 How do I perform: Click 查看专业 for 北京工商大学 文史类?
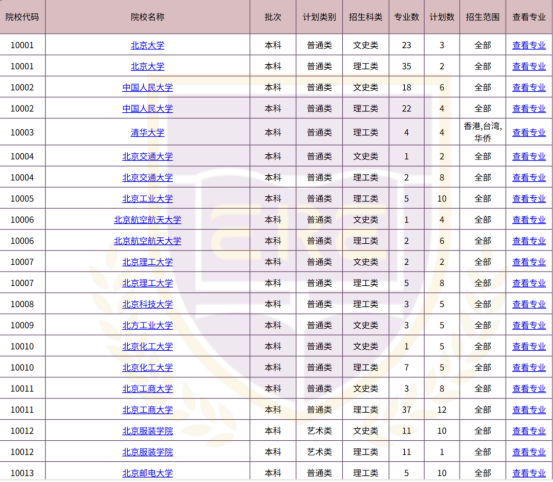(x=529, y=389)
